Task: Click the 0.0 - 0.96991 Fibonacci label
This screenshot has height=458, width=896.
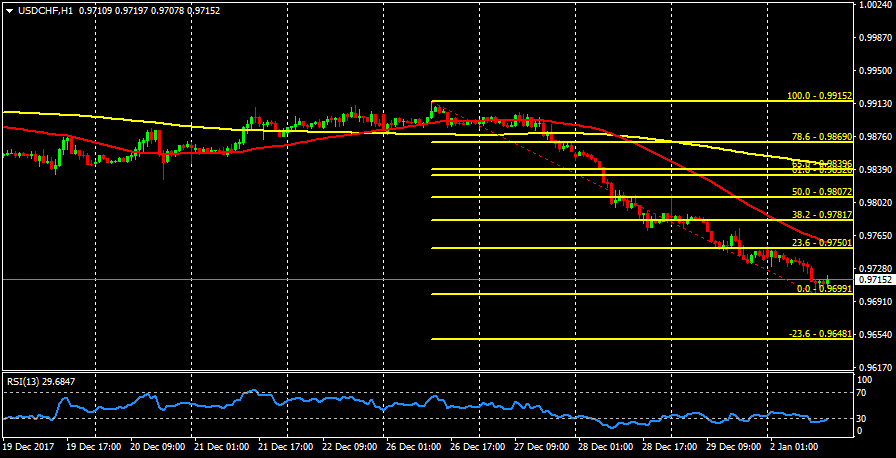Action: (x=823, y=288)
